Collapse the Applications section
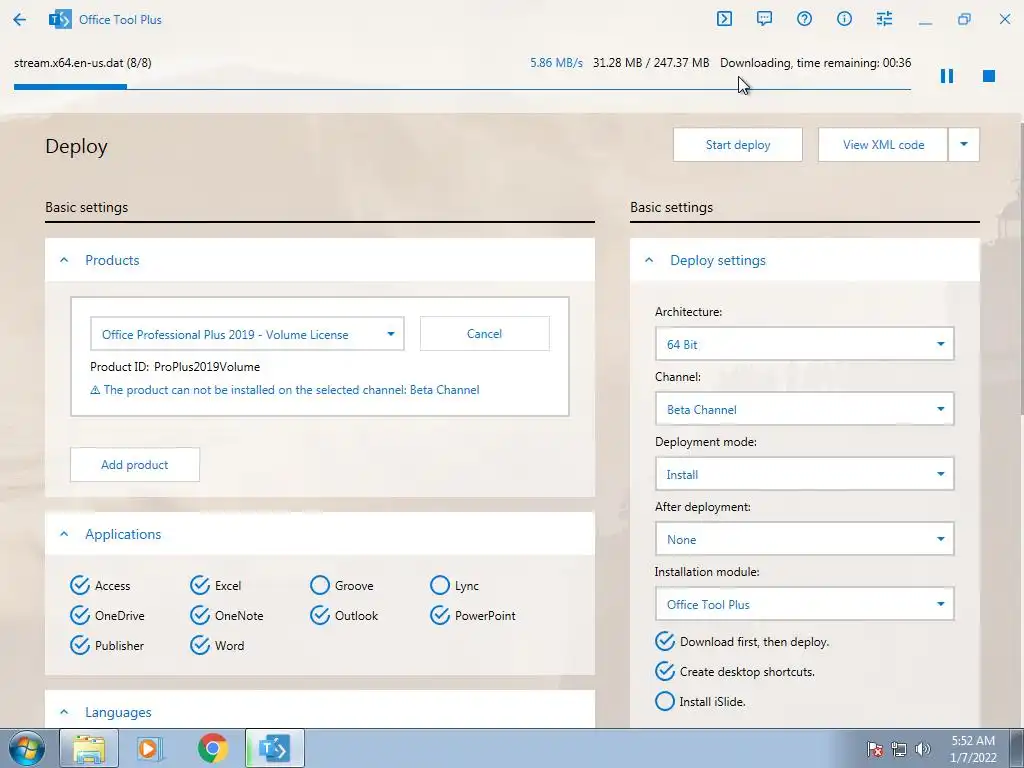The image size is (1024, 768). pyautogui.click(x=64, y=534)
